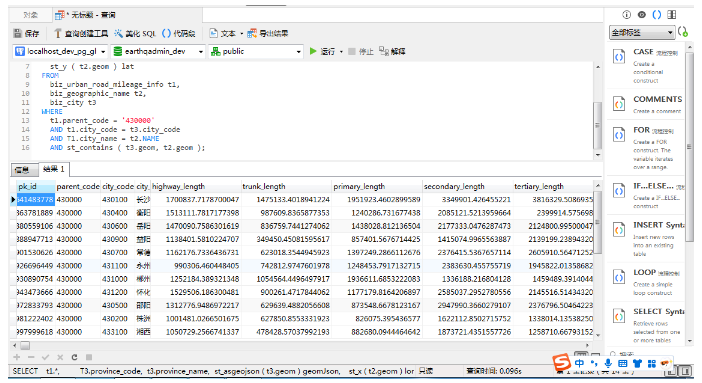Click line 13 of the SQL editor
The image size is (702, 383).
coord(102,120)
